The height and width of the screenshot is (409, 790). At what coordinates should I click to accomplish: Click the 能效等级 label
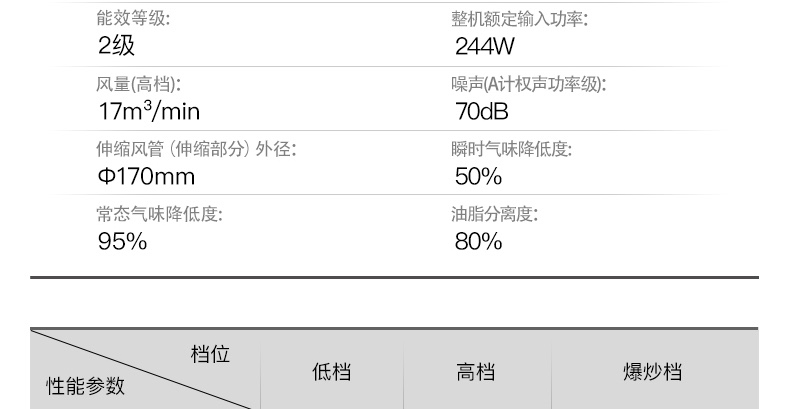133,19
